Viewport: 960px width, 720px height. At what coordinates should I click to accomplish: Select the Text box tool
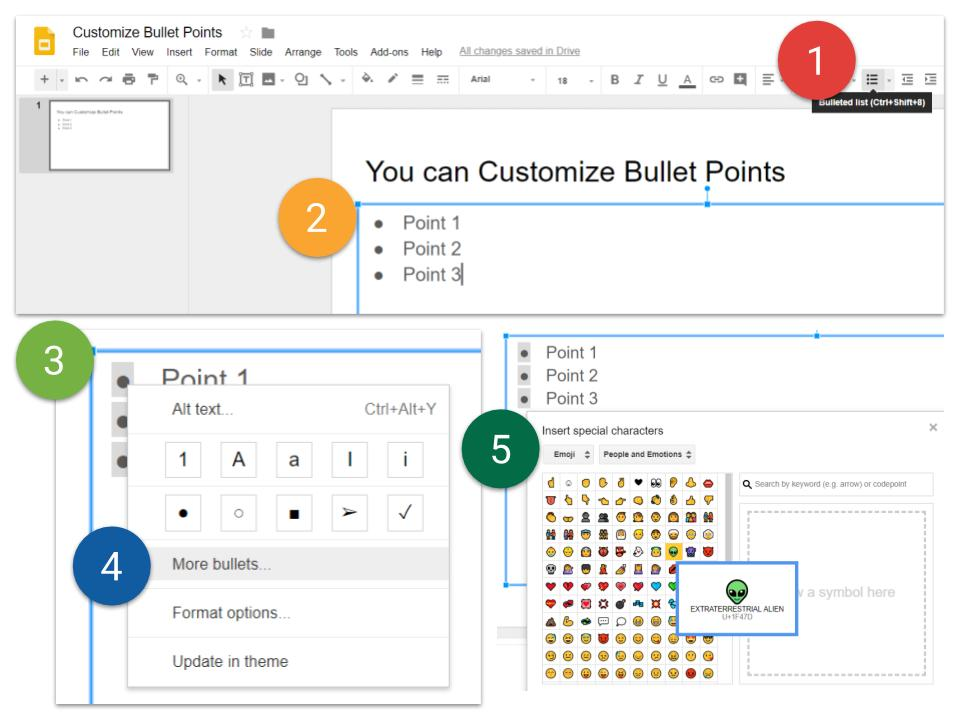tap(246, 79)
